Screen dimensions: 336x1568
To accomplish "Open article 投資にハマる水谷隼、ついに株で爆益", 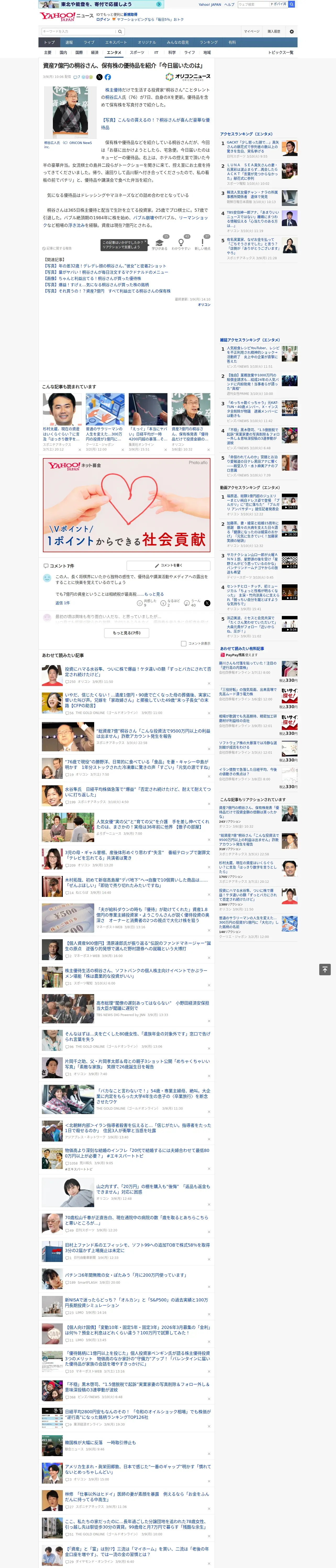I will click(138, 671).
